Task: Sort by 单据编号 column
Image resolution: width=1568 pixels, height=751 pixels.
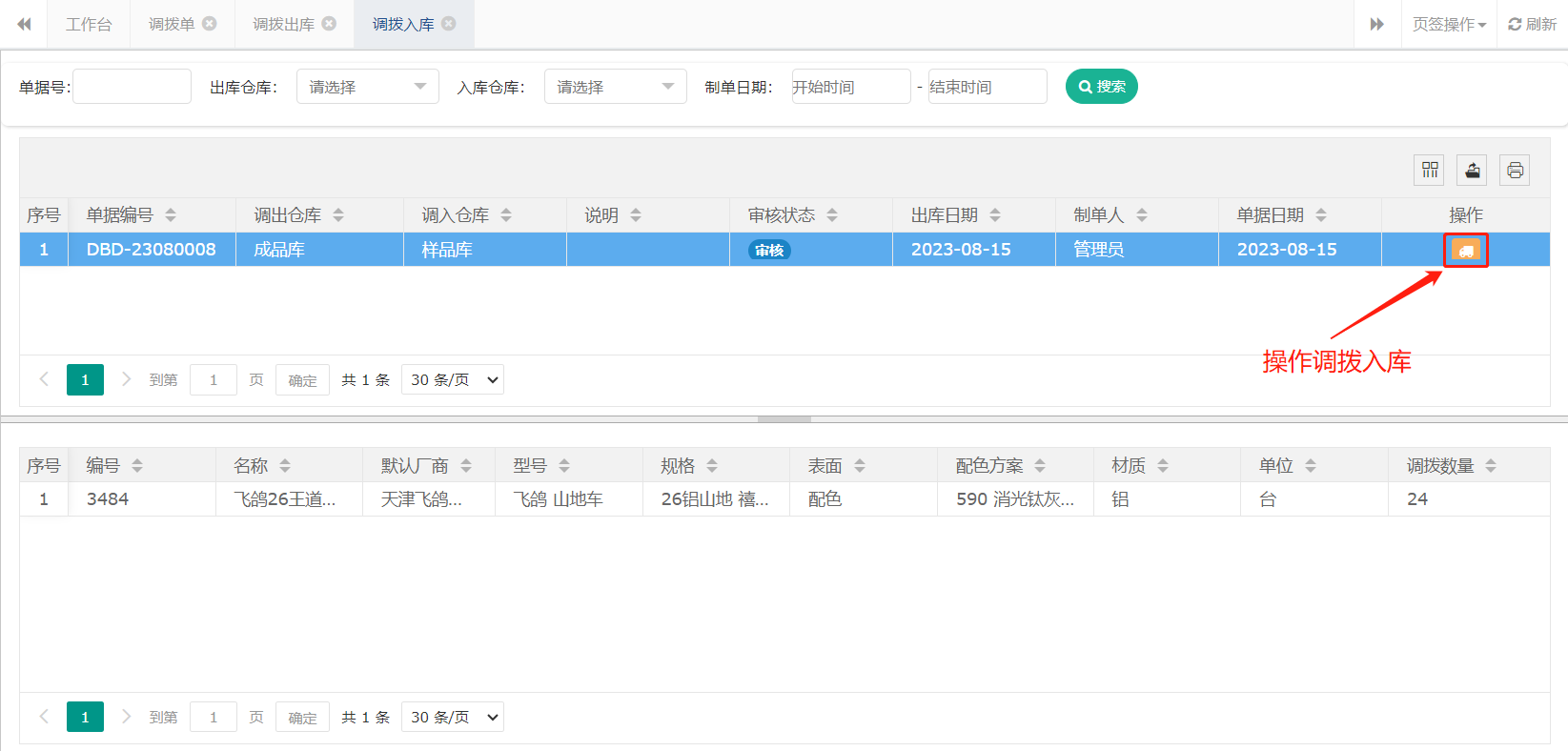Action: 171,215
